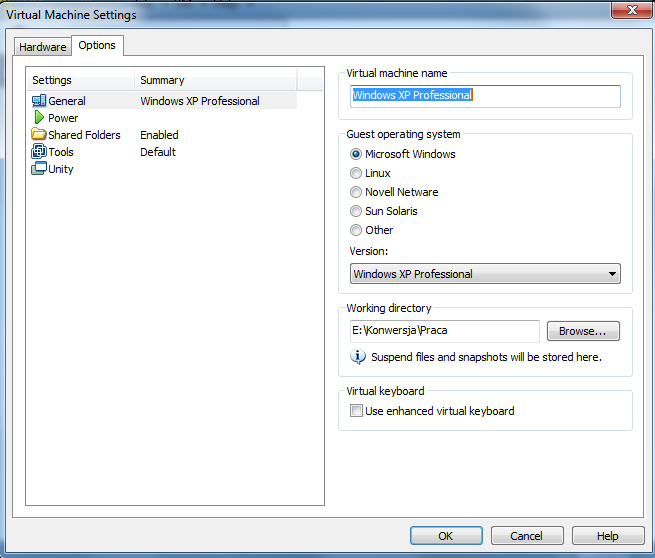655x558 pixels.
Task: Close the Virtual Machine Settings dialog
Action: click(x=632, y=10)
